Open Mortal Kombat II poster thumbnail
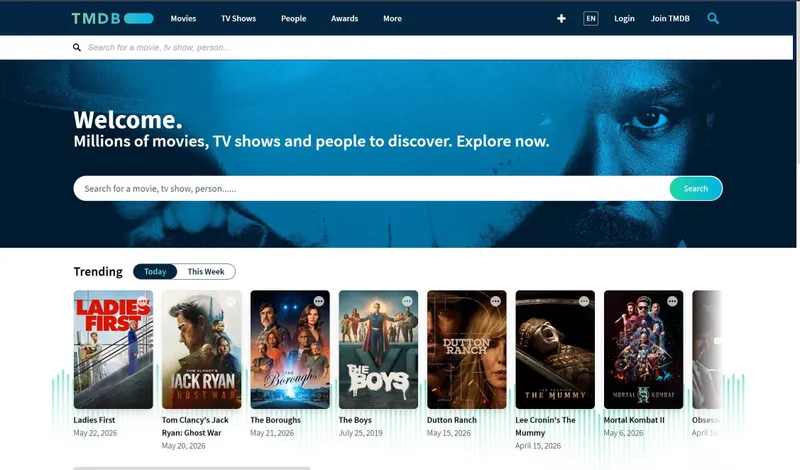Viewport: 800px width, 470px height. (x=643, y=350)
